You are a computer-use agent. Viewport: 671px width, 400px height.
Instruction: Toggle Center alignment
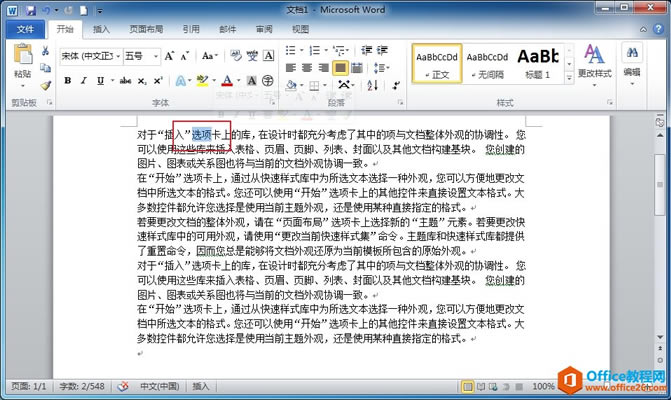coord(307,68)
